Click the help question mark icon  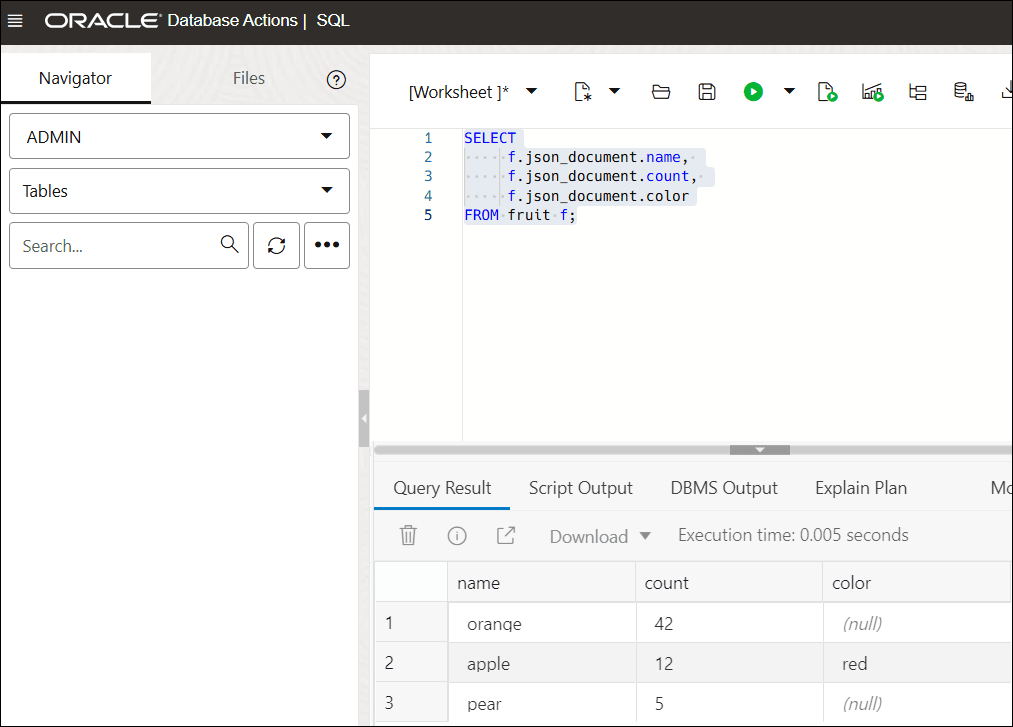336,78
